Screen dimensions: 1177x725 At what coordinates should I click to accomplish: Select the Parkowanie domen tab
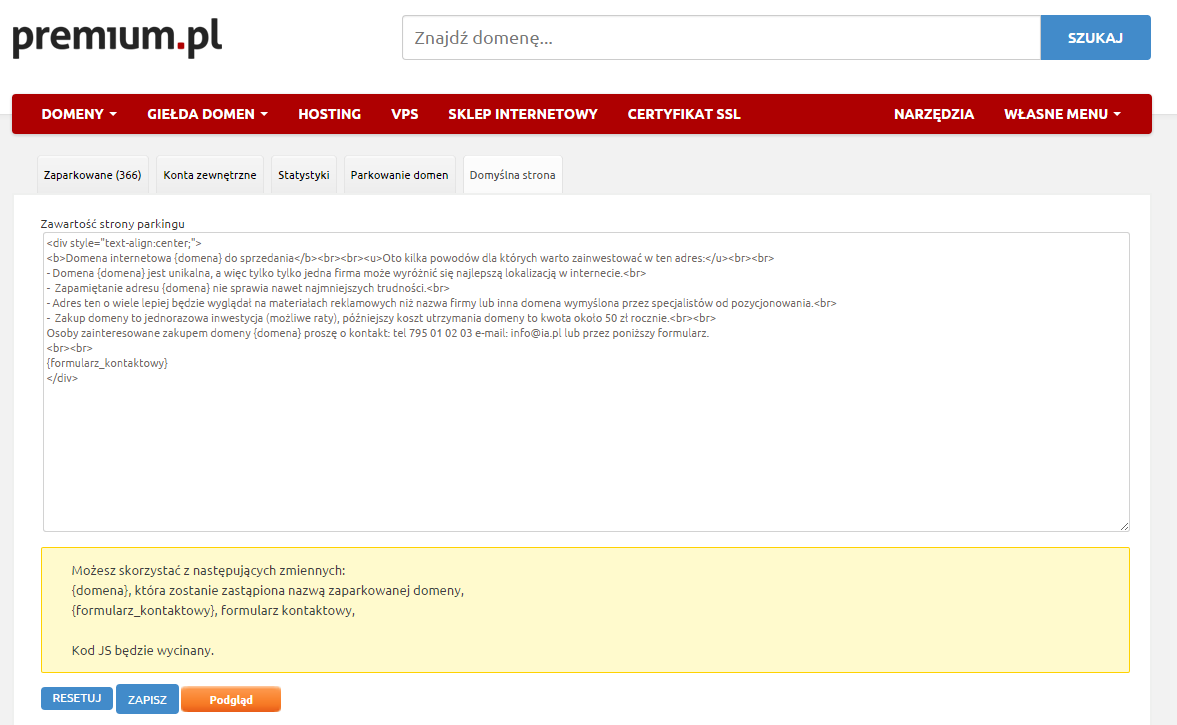tap(399, 175)
